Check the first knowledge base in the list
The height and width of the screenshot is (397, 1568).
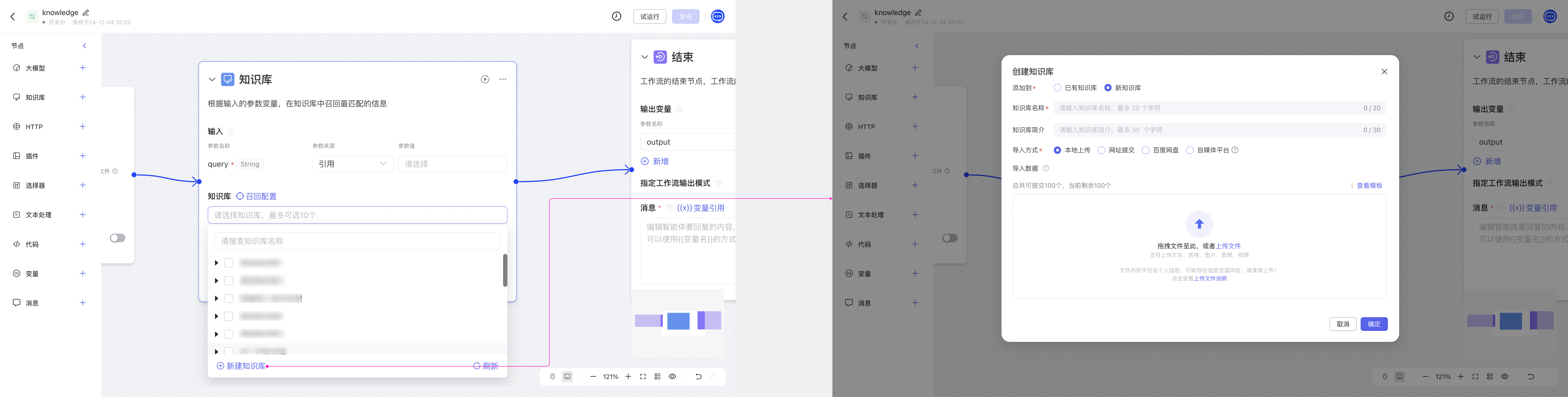229,263
